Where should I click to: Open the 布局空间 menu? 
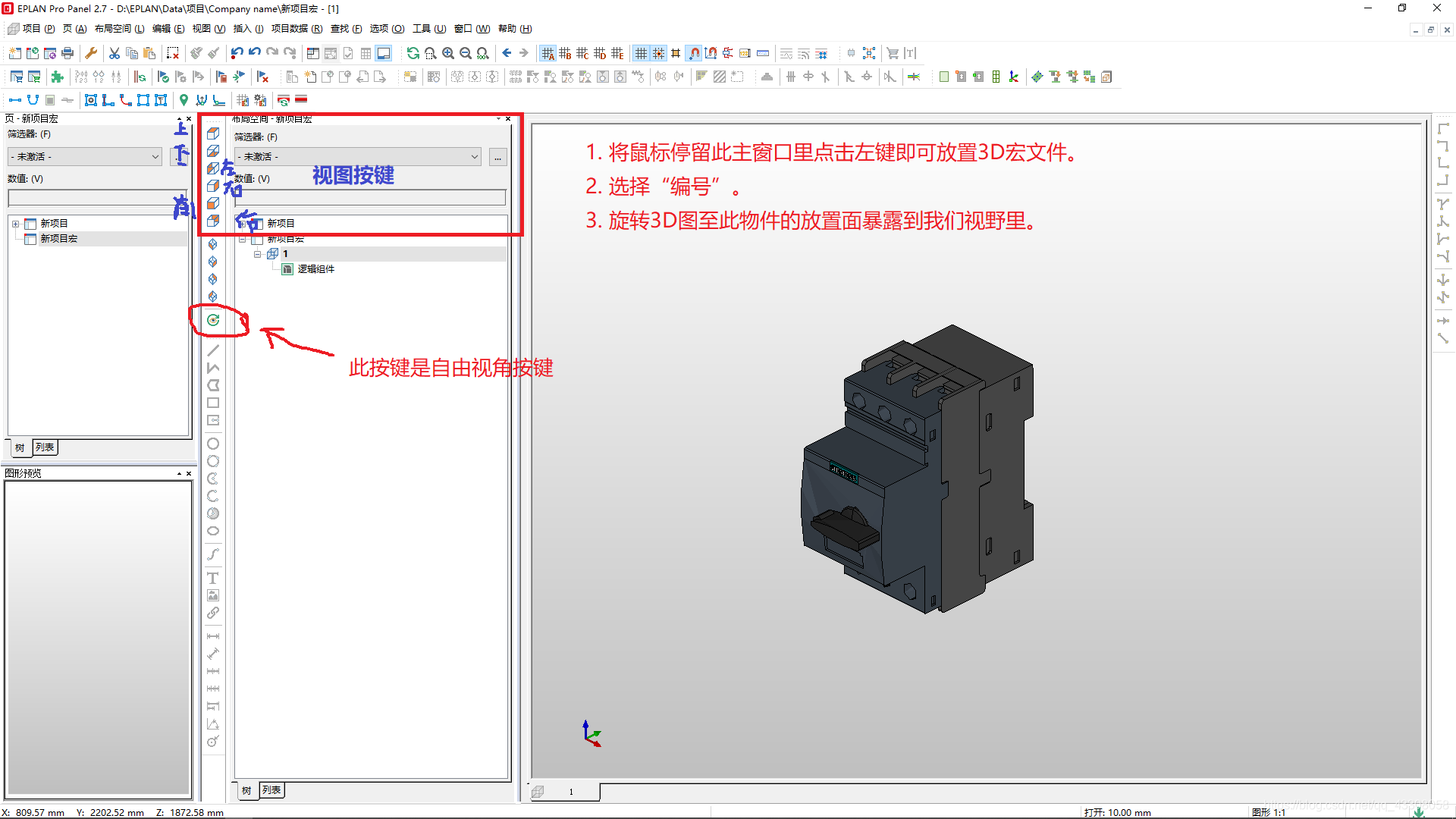point(119,29)
